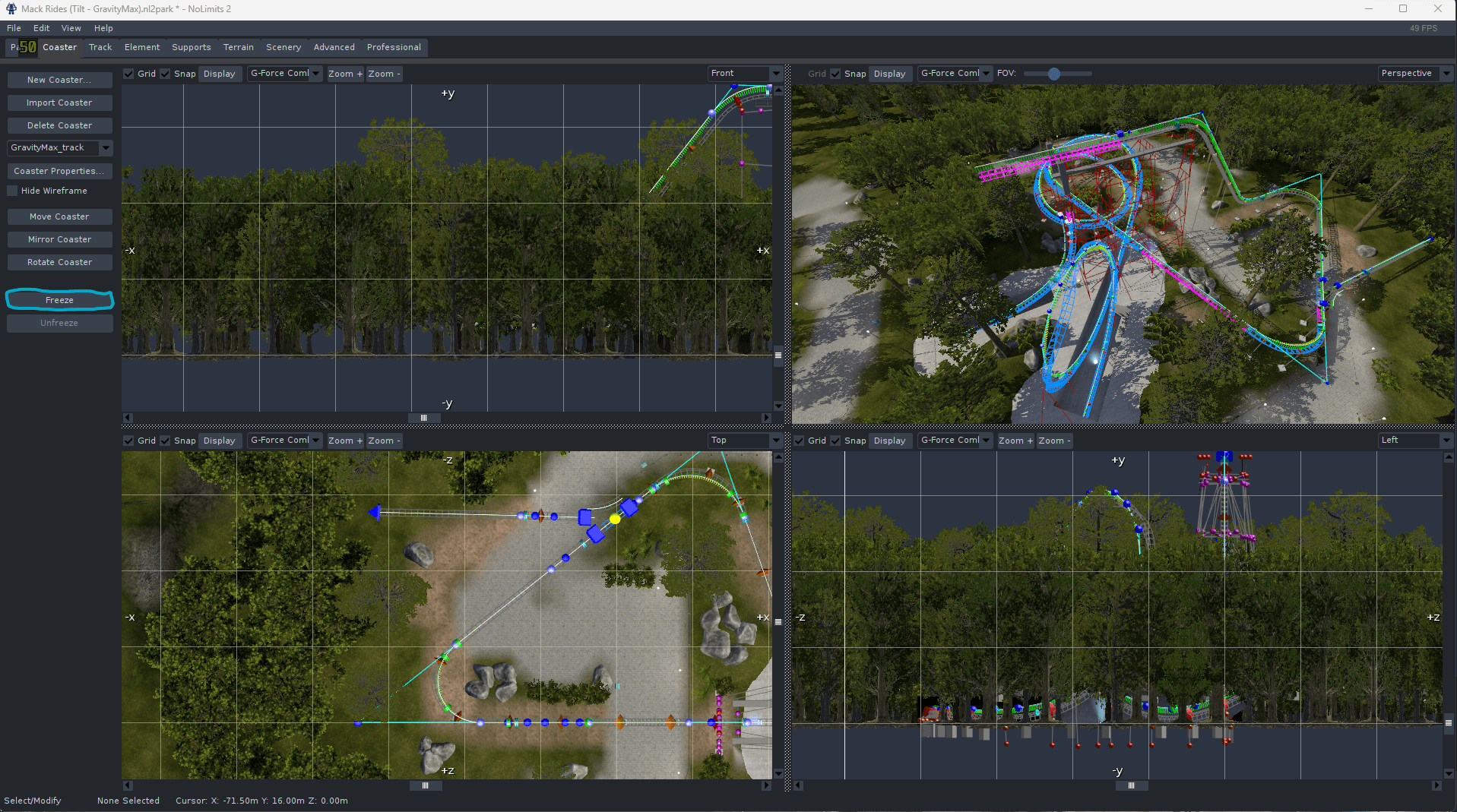This screenshot has width=1457, height=812.
Task: Click the down scroll arrow beside the Front view
Action: coord(778,406)
